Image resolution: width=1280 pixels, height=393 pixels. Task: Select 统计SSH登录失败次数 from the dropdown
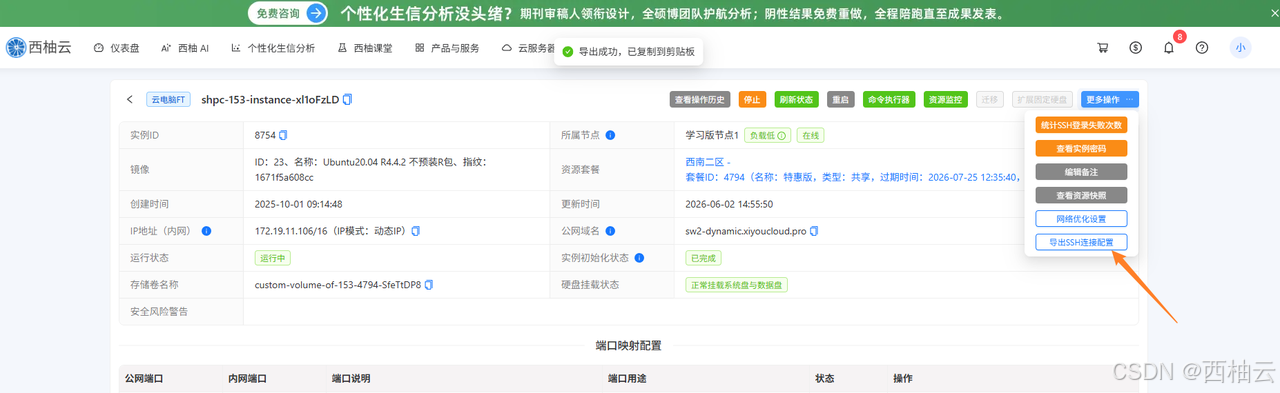coord(1081,125)
